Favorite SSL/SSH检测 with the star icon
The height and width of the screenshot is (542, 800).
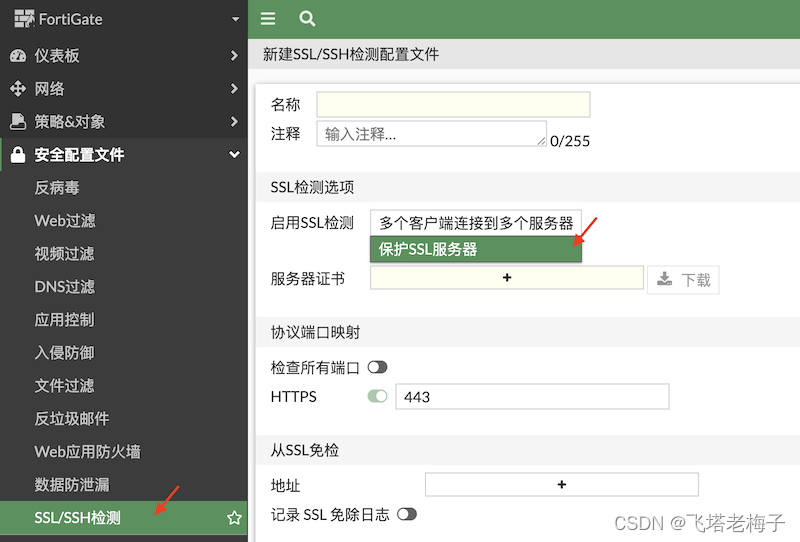click(x=234, y=518)
